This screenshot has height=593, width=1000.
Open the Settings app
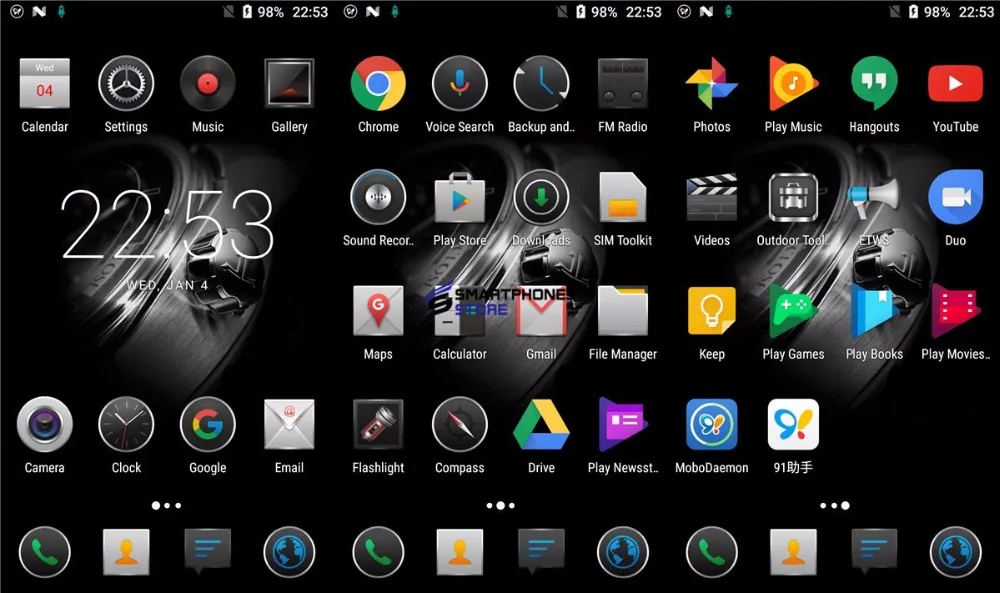tap(126, 84)
